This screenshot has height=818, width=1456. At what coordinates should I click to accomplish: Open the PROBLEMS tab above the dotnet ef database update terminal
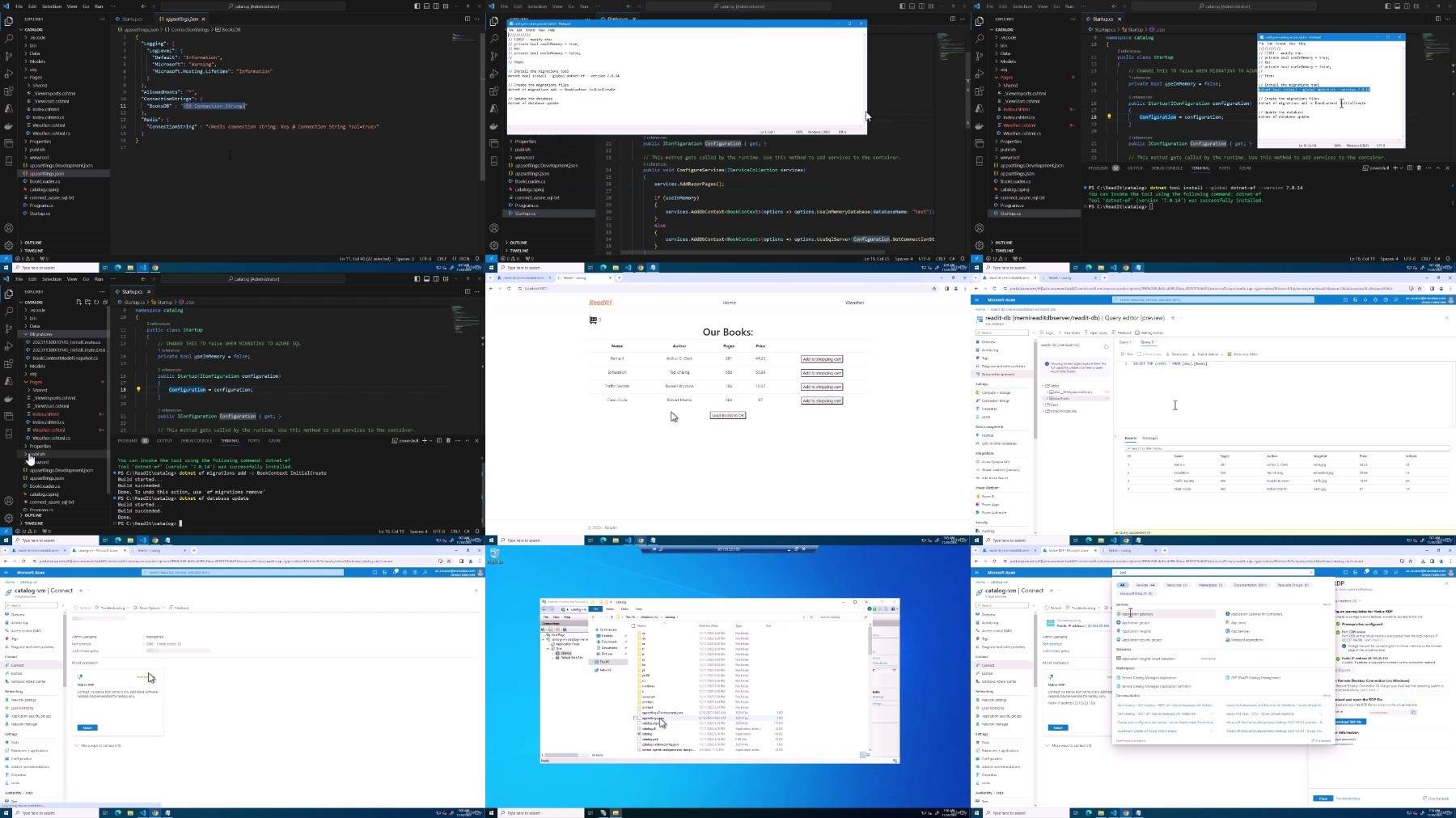pos(130,441)
